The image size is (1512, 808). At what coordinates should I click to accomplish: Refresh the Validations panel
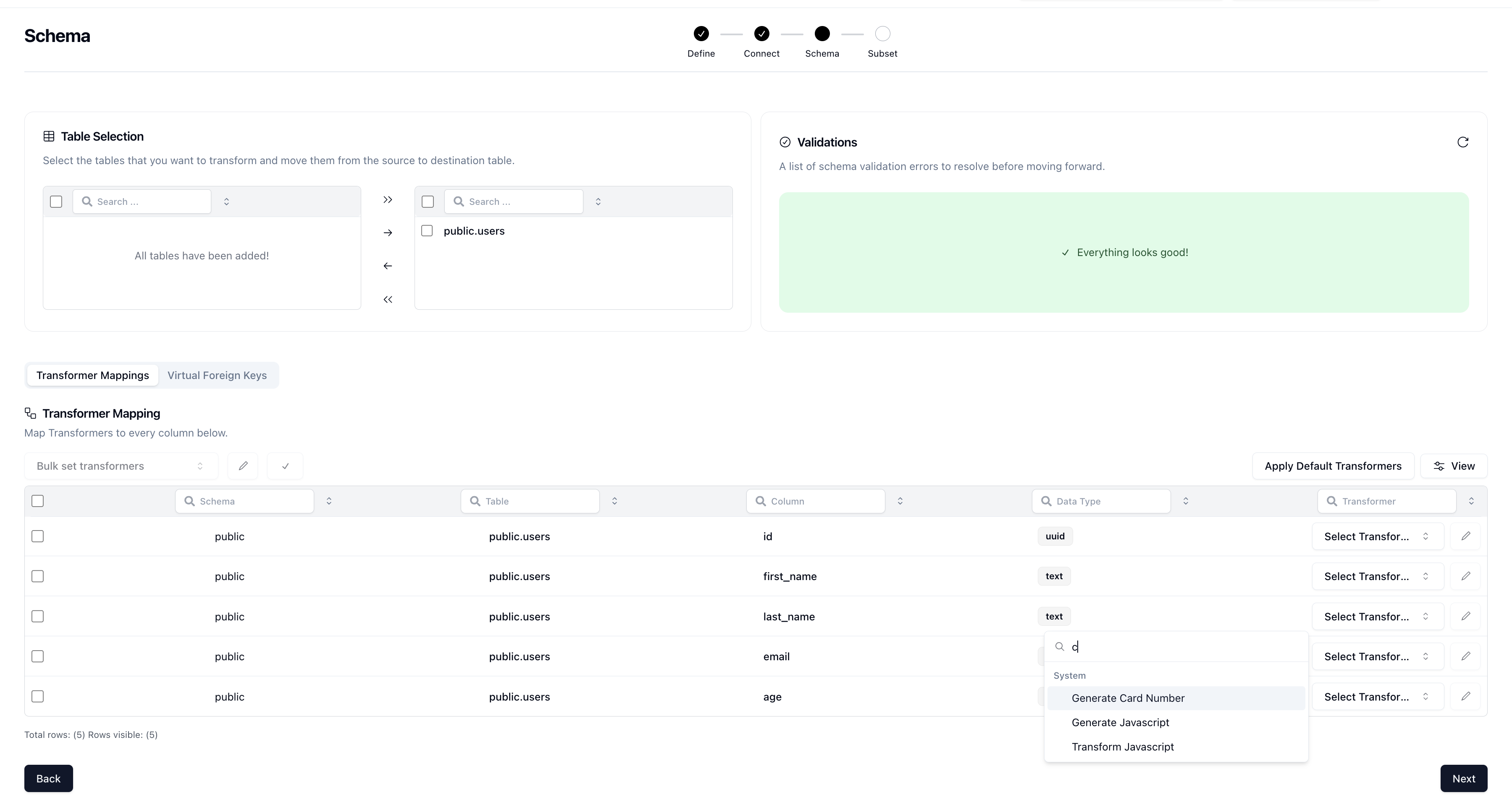click(1463, 142)
